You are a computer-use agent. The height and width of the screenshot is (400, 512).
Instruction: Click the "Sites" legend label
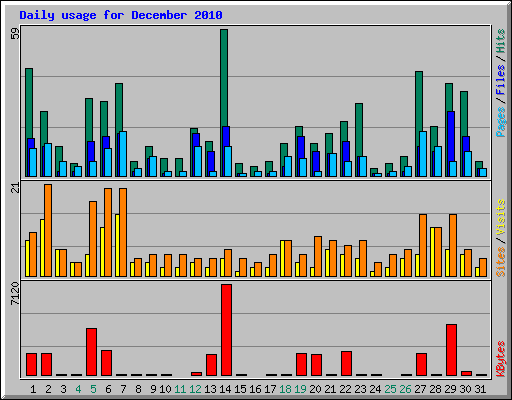500,262
